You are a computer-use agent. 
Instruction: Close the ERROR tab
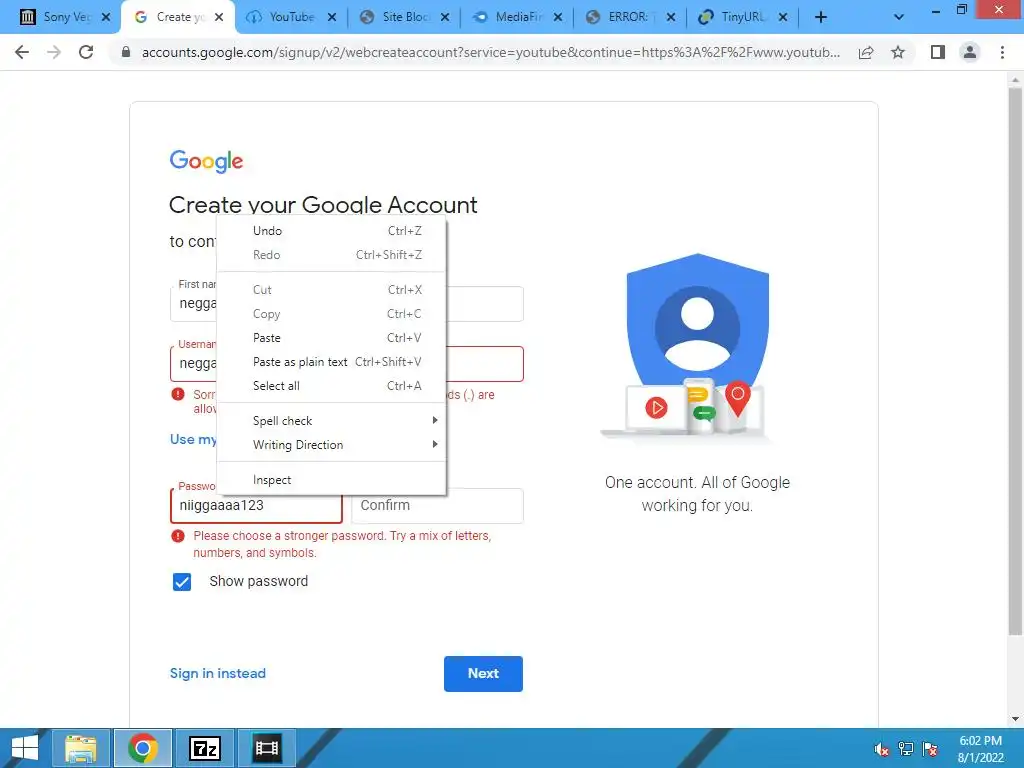[671, 17]
